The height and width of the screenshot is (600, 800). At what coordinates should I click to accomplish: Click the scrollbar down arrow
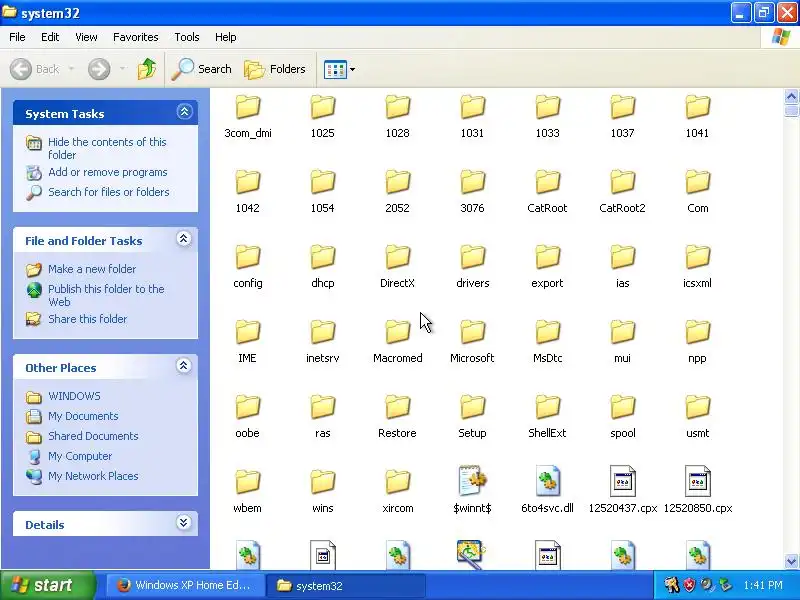tap(791, 561)
